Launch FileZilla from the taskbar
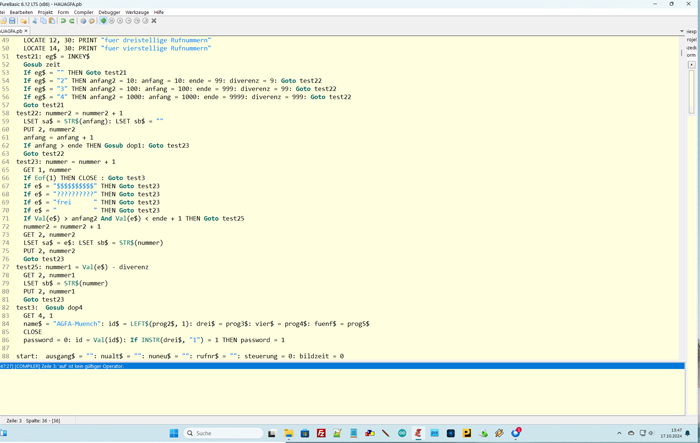 pyautogui.click(x=321, y=433)
